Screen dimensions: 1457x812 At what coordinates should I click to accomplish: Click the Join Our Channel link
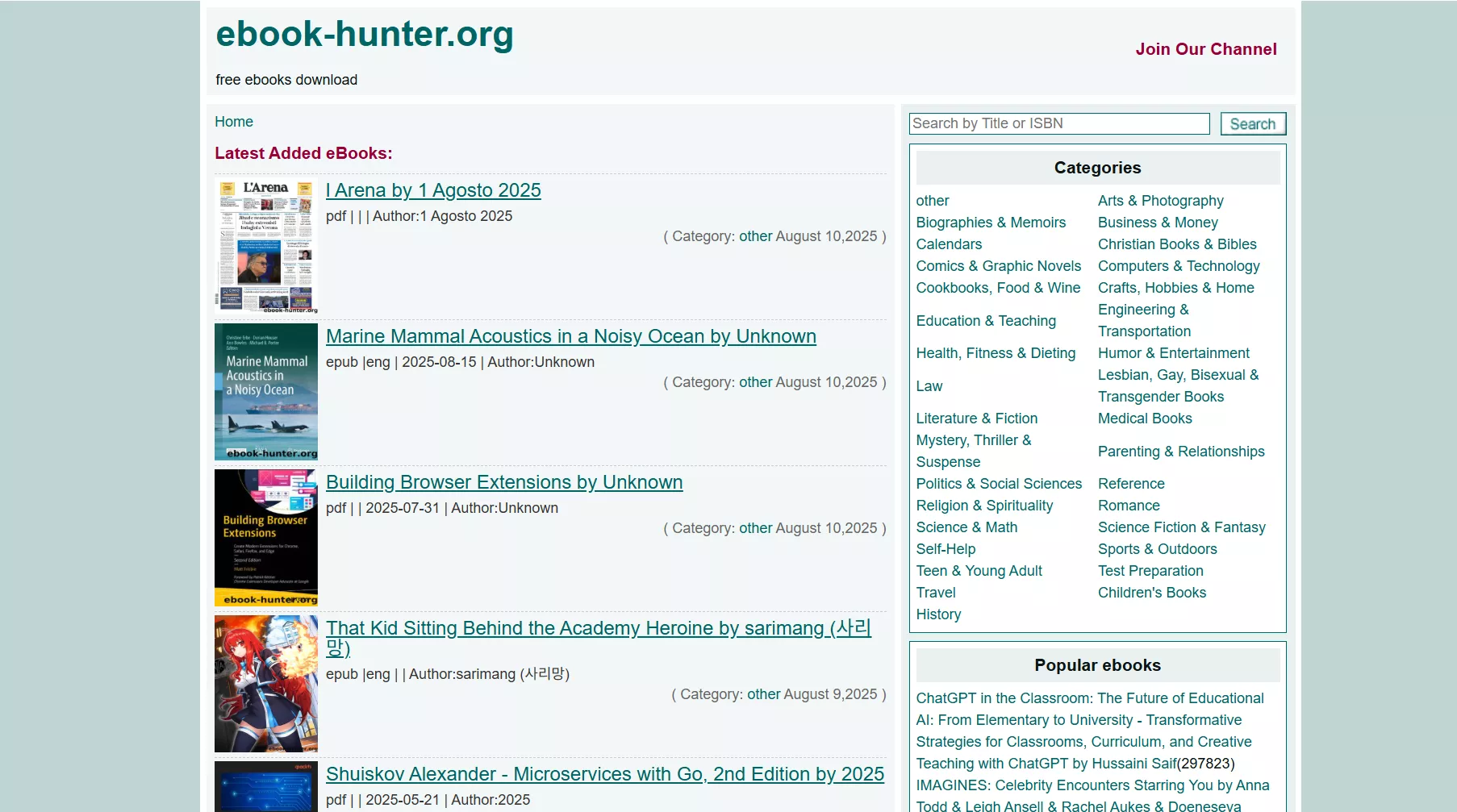(1206, 49)
